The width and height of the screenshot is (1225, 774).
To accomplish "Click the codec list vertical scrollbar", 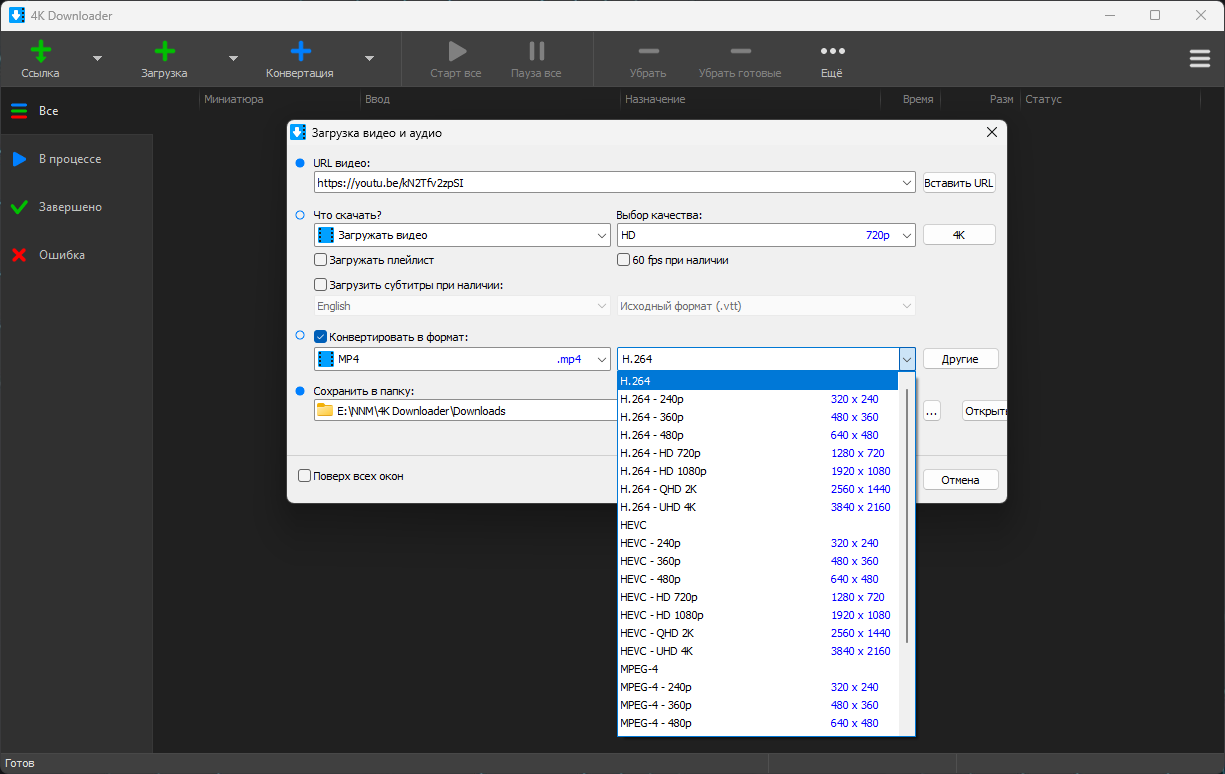I will tap(907, 516).
